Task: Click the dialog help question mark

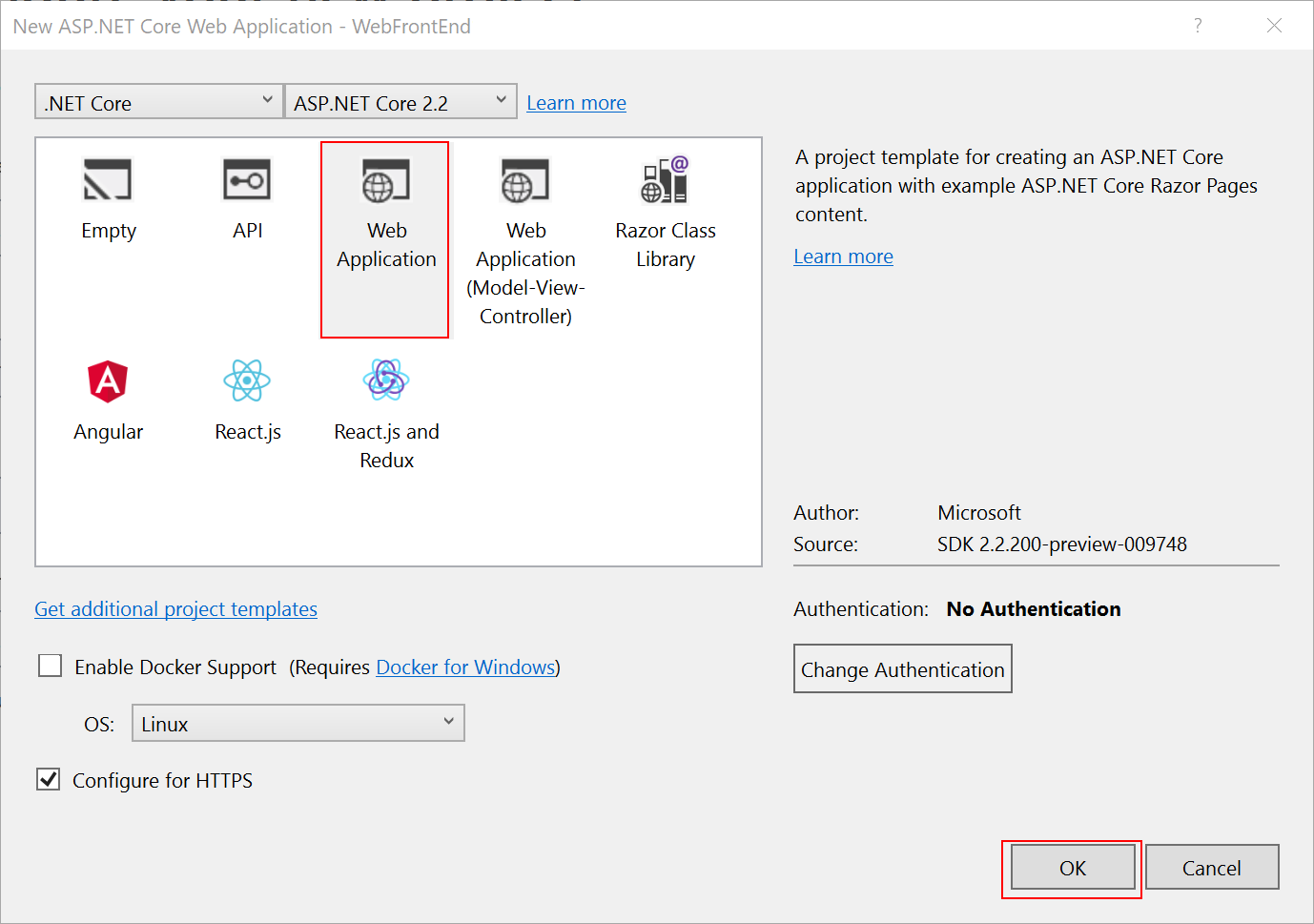Action: pyautogui.click(x=1198, y=26)
